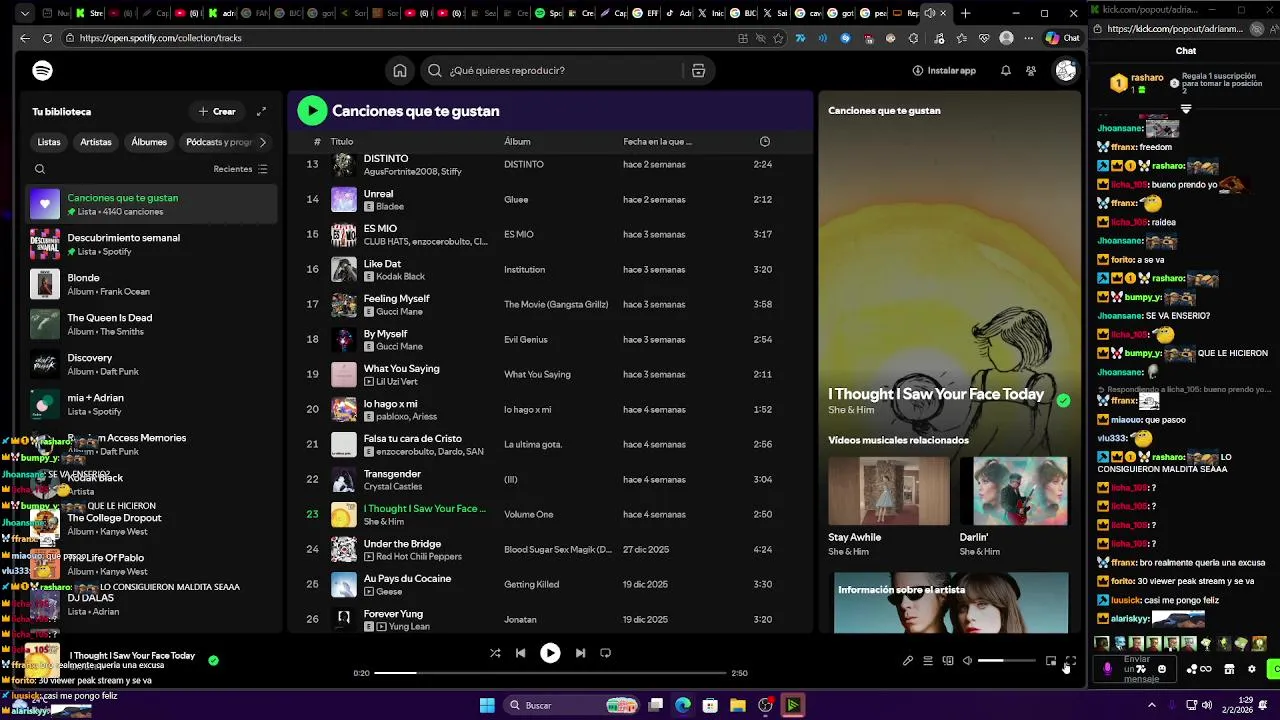Sort tracks by the Título column header
The width and height of the screenshot is (1280, 720).
[x=342, y=142]
